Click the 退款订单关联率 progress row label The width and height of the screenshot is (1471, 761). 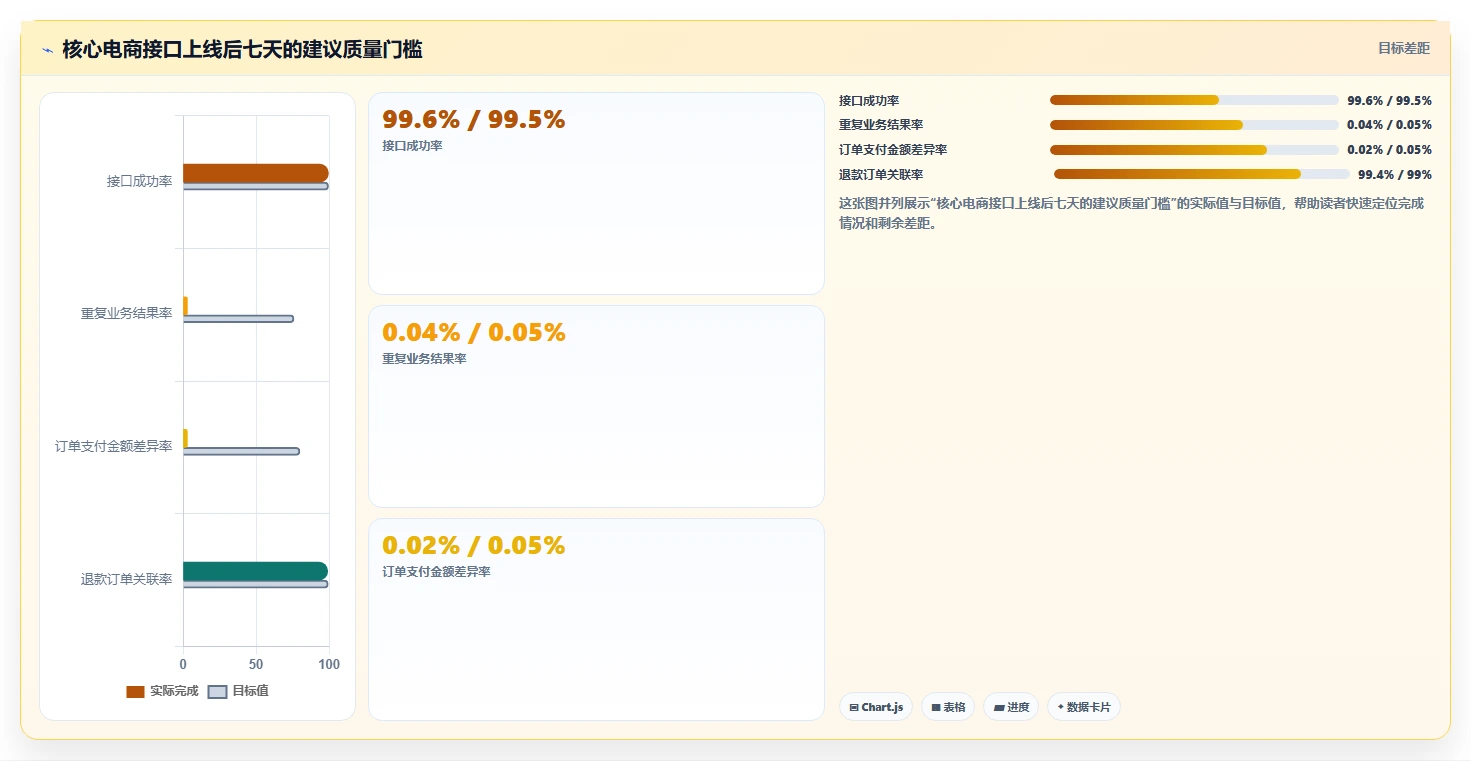tap(881, 174)
